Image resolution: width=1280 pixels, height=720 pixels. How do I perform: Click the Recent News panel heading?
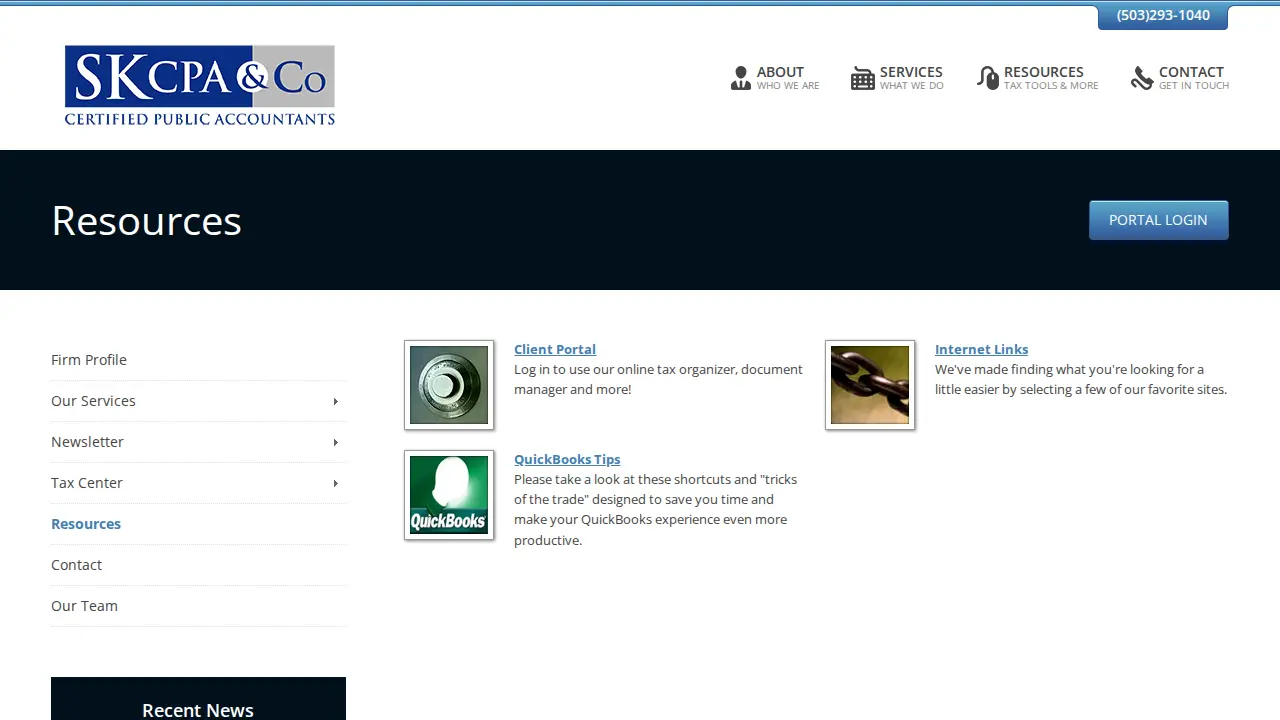(198, 710)
